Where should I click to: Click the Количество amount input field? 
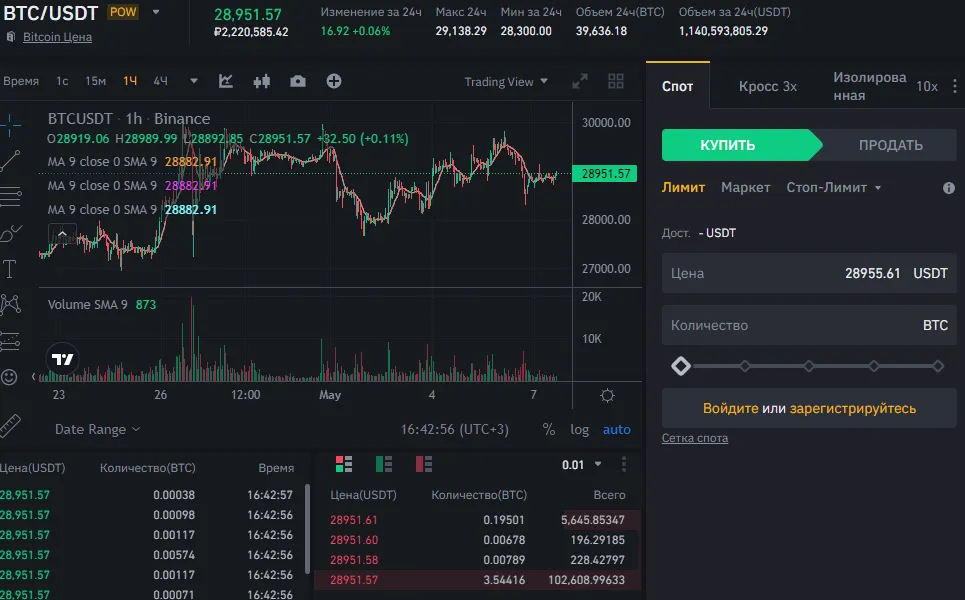click(809, 326)
